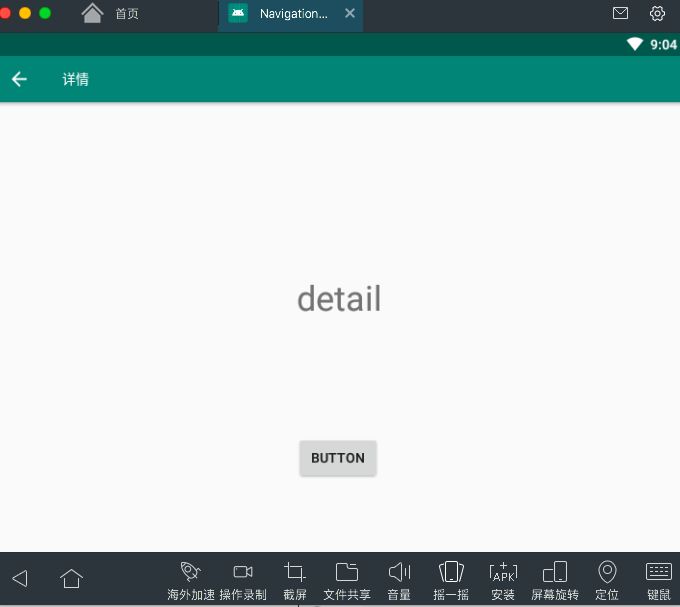680x607 pixels.
Task: Open 音量 volume control
Action: click(399, 581)
